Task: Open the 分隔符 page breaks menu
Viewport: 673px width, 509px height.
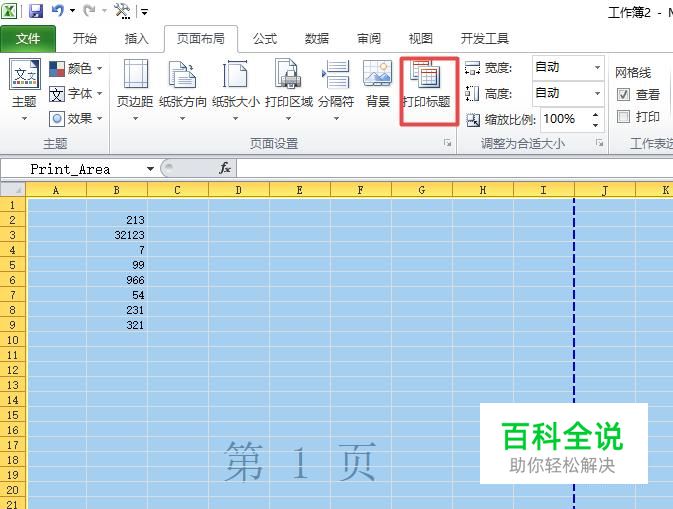Action: (336, 90)
